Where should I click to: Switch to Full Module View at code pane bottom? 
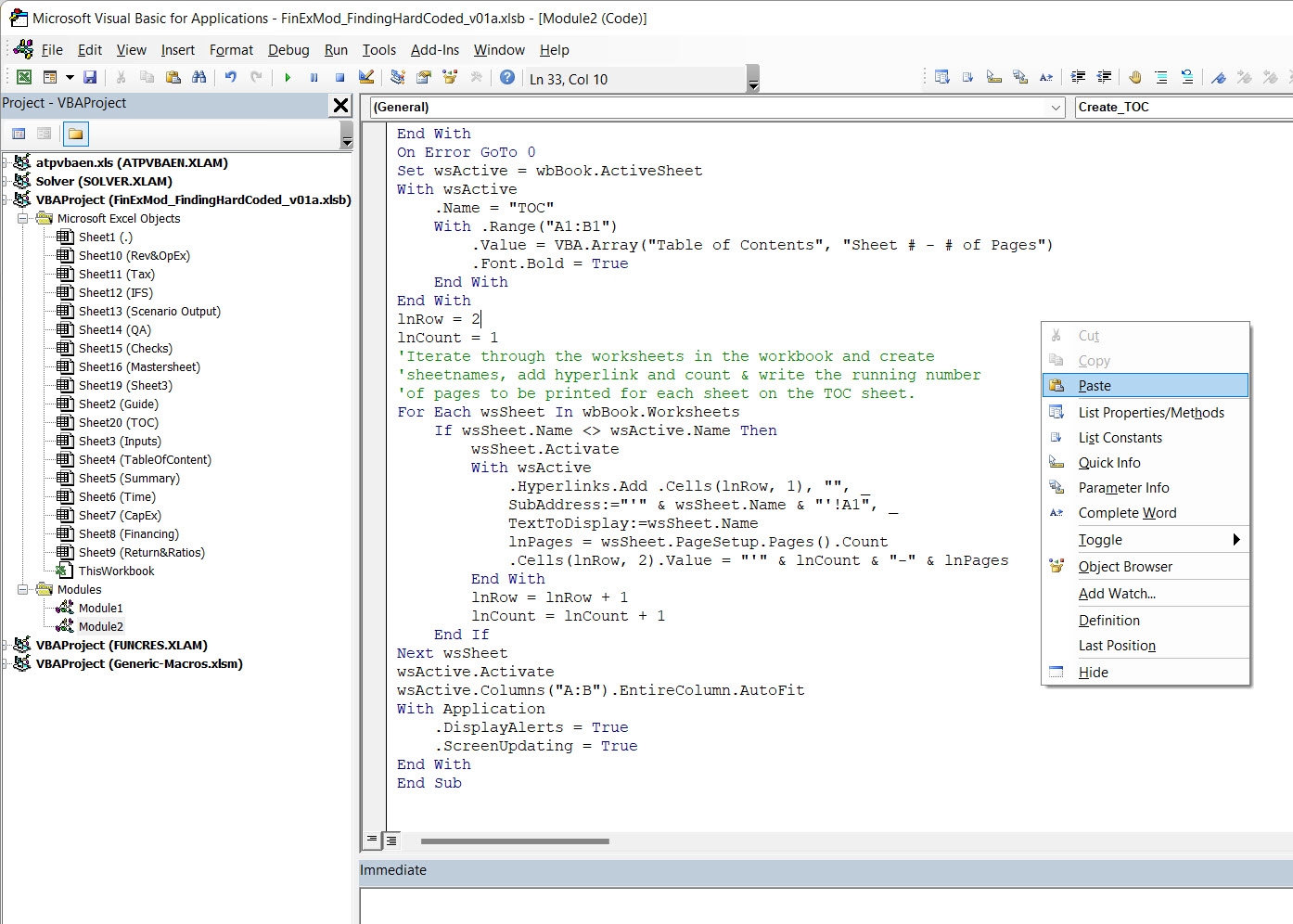tap(391, 840)
